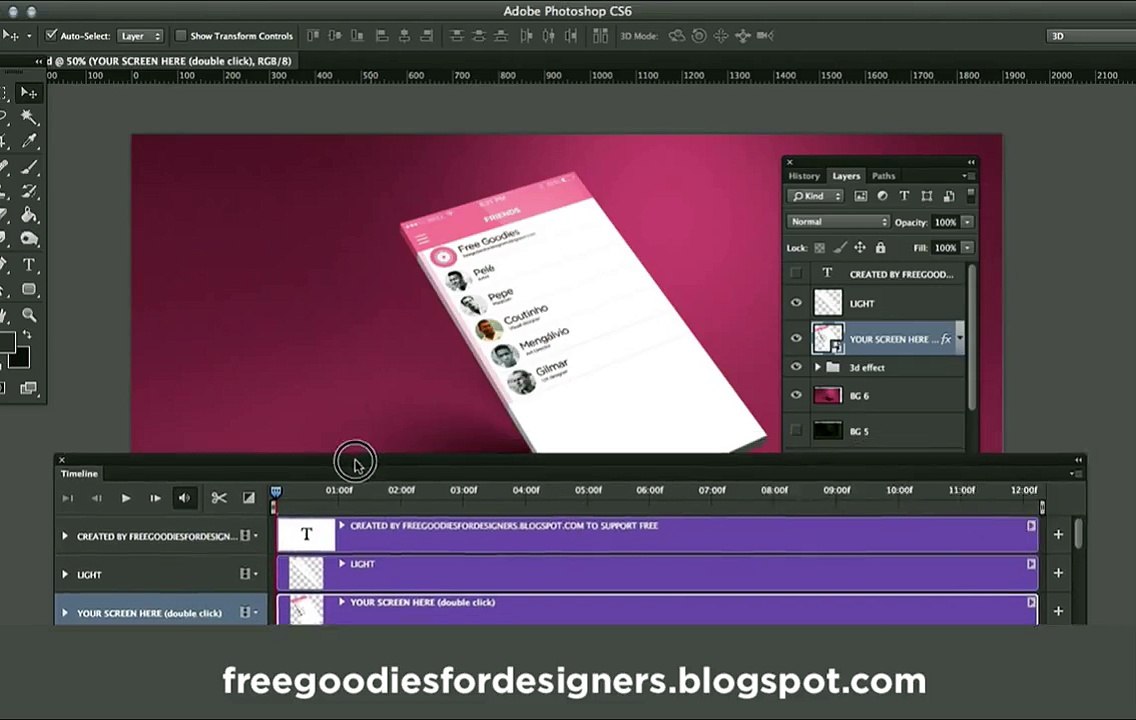This screenshot has height=720, width=1136.
Task: Split clip at playhead with the scissors icon
Action: (219, 498)
